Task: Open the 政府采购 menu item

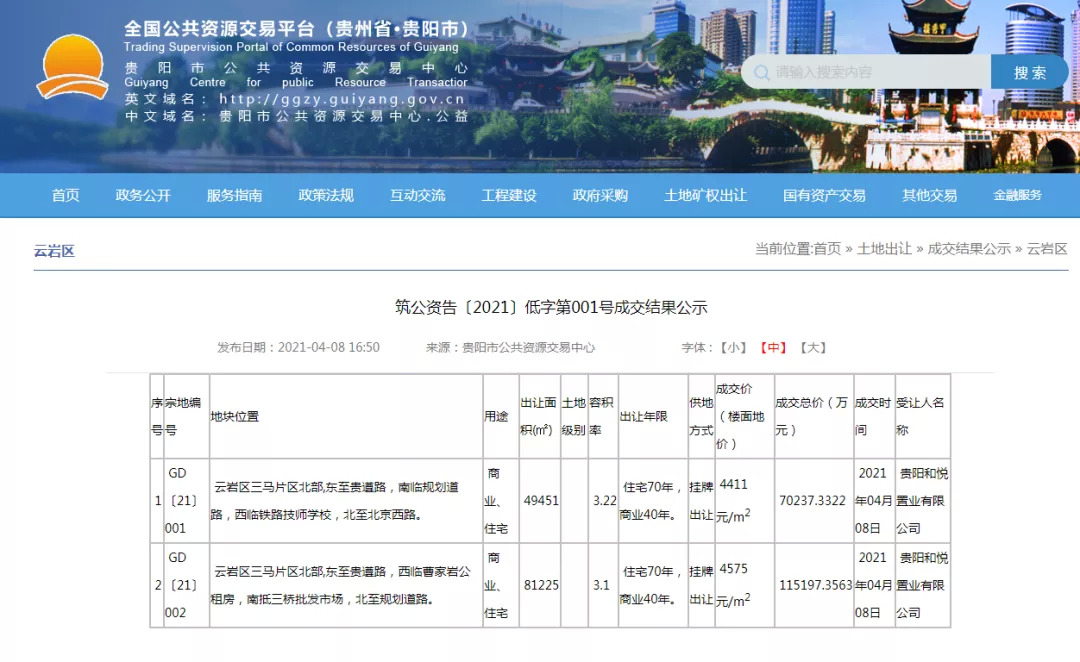Action: point(600,195)
